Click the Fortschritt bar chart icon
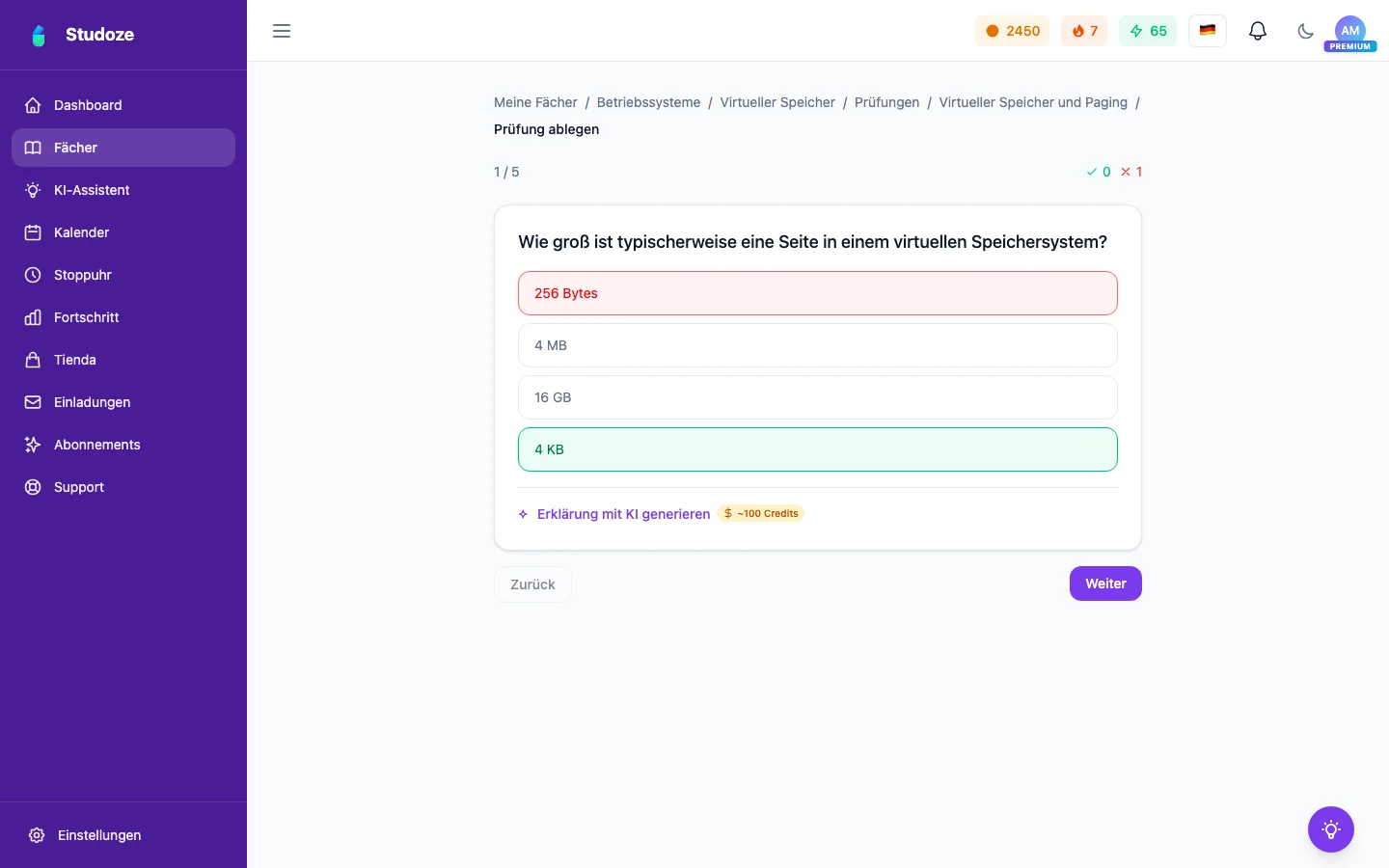The width and height of the screenshot is (1389, 868). click(33, 317)
